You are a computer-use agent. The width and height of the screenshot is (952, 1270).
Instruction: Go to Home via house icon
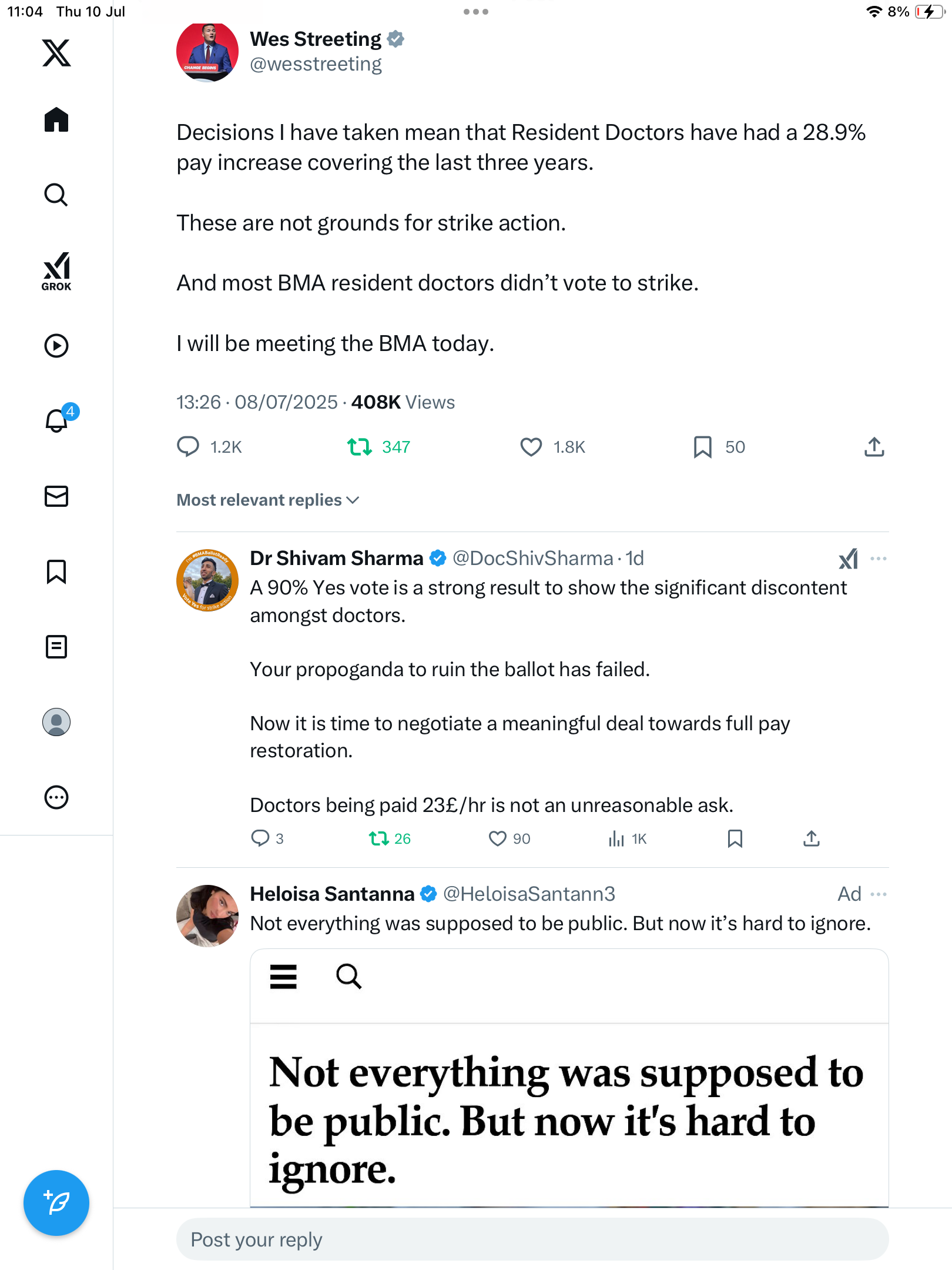[x=56, y=120]
